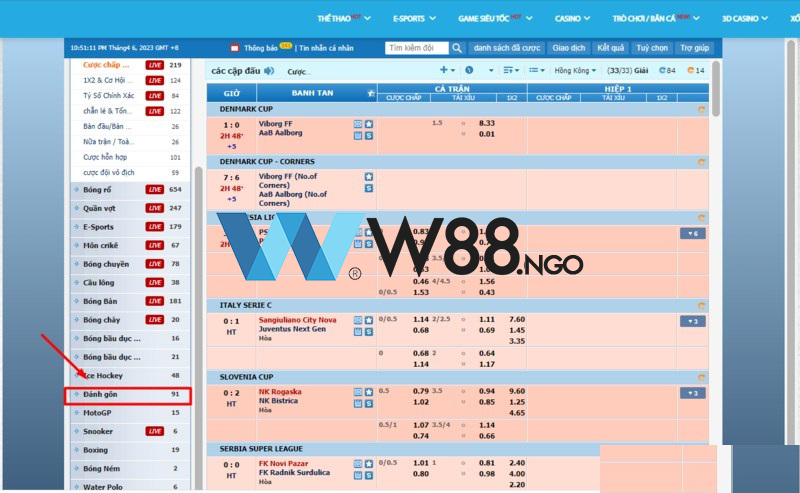Open the CASINO top menu
Viewport: 800px width, 493px height.
click(x=572, y=18)
